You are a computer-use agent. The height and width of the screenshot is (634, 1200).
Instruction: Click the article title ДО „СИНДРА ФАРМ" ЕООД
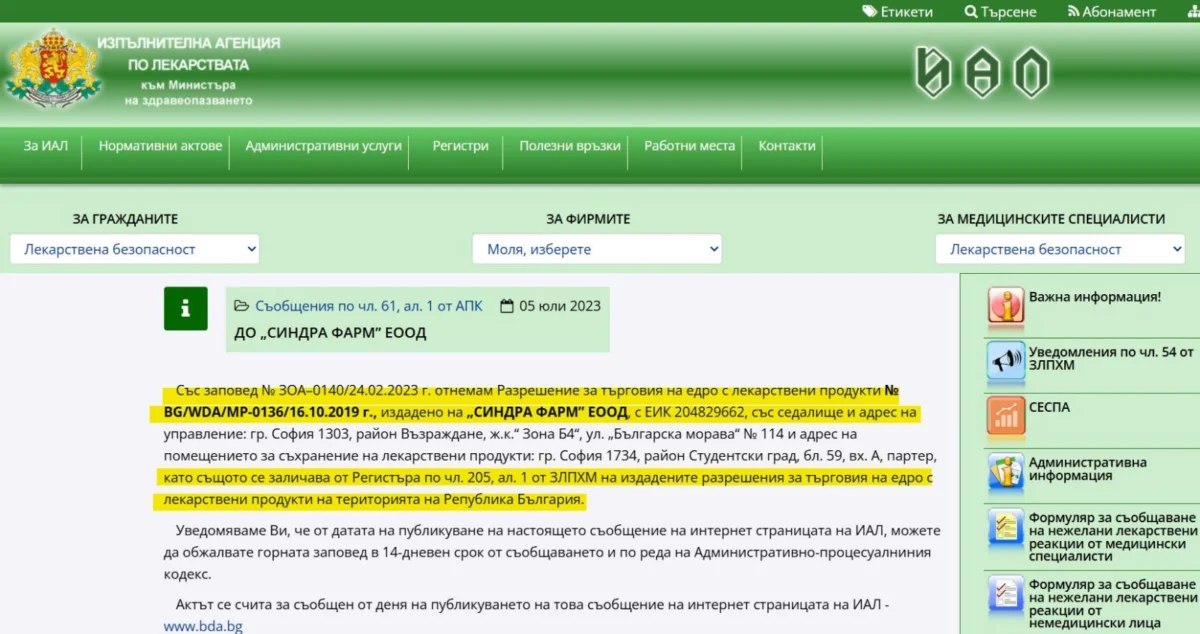point(330,333)
